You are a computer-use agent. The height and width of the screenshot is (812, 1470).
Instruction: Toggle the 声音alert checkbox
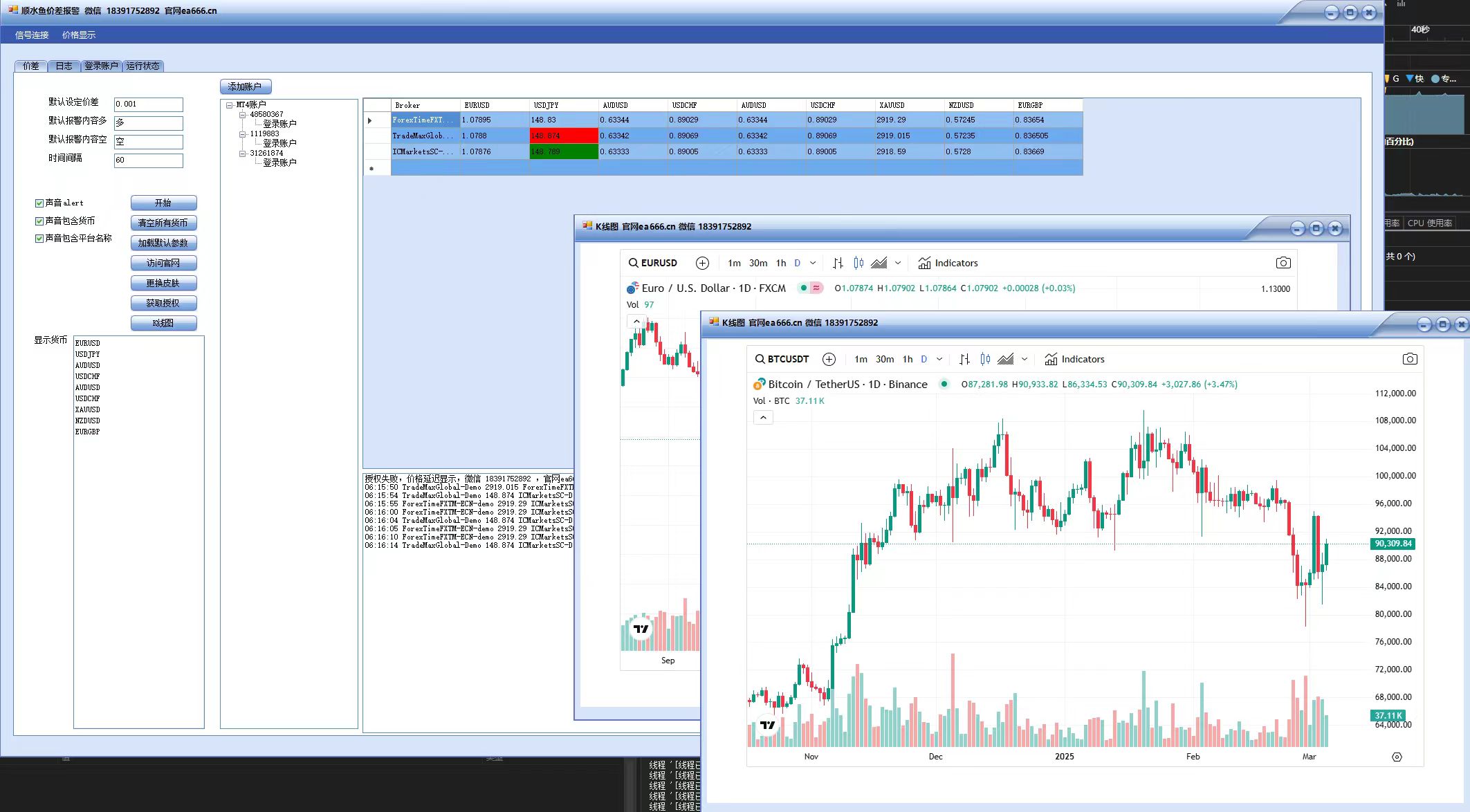pos(39,203)
